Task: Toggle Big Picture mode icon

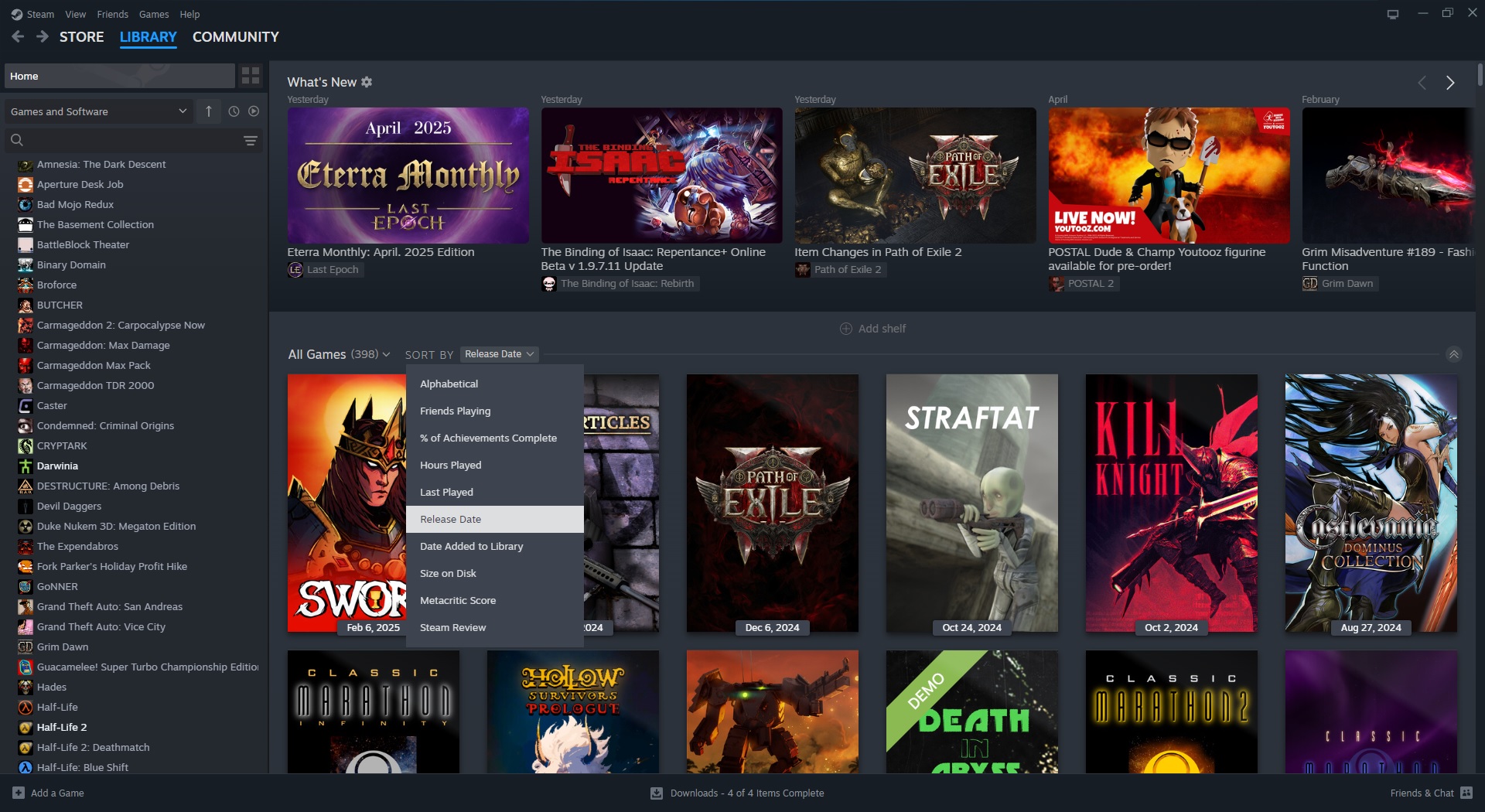Action: pyautogui.click(x=1393, y=14)
